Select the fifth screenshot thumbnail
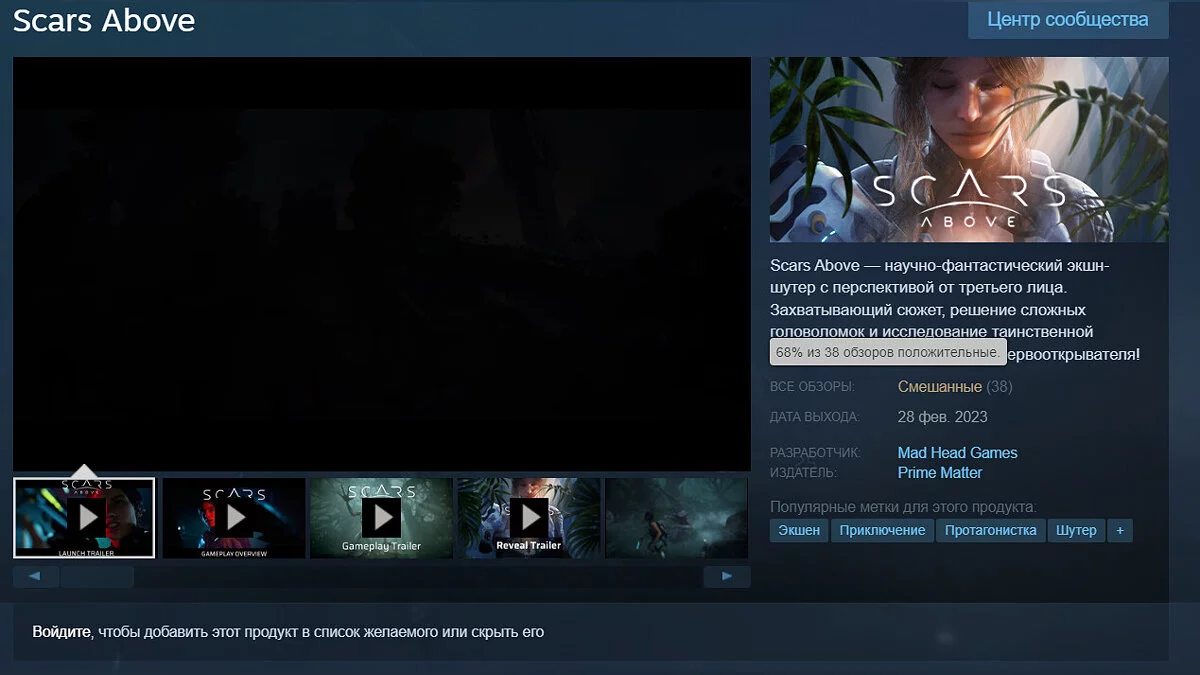1200x675 pixels. (677, 518)
